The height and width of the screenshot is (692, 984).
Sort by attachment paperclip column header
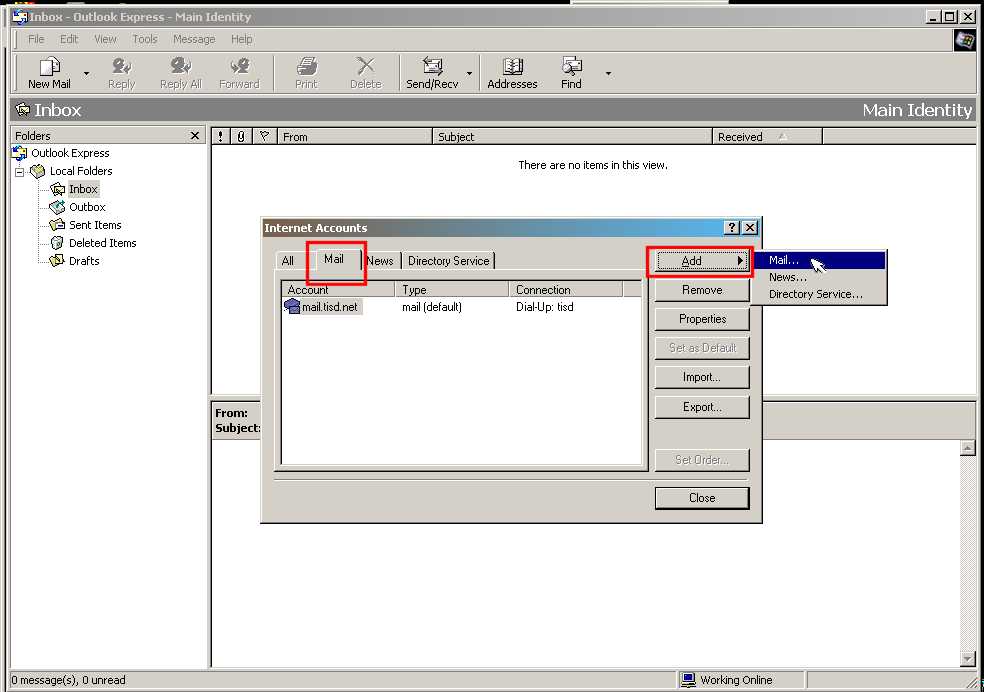tap(242, 136)
